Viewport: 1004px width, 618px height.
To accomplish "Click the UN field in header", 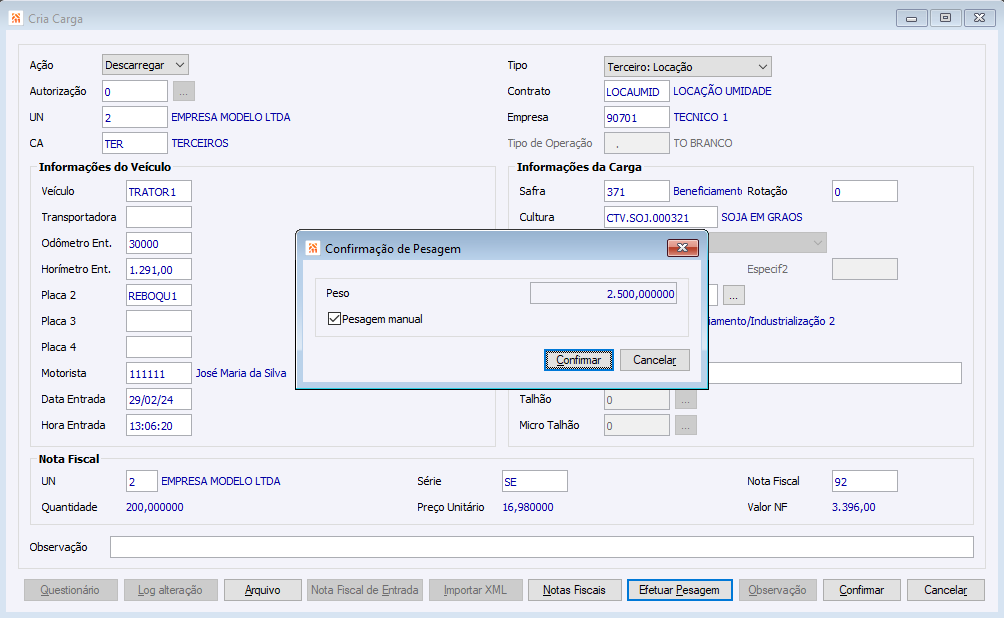I will coord(135,117).
